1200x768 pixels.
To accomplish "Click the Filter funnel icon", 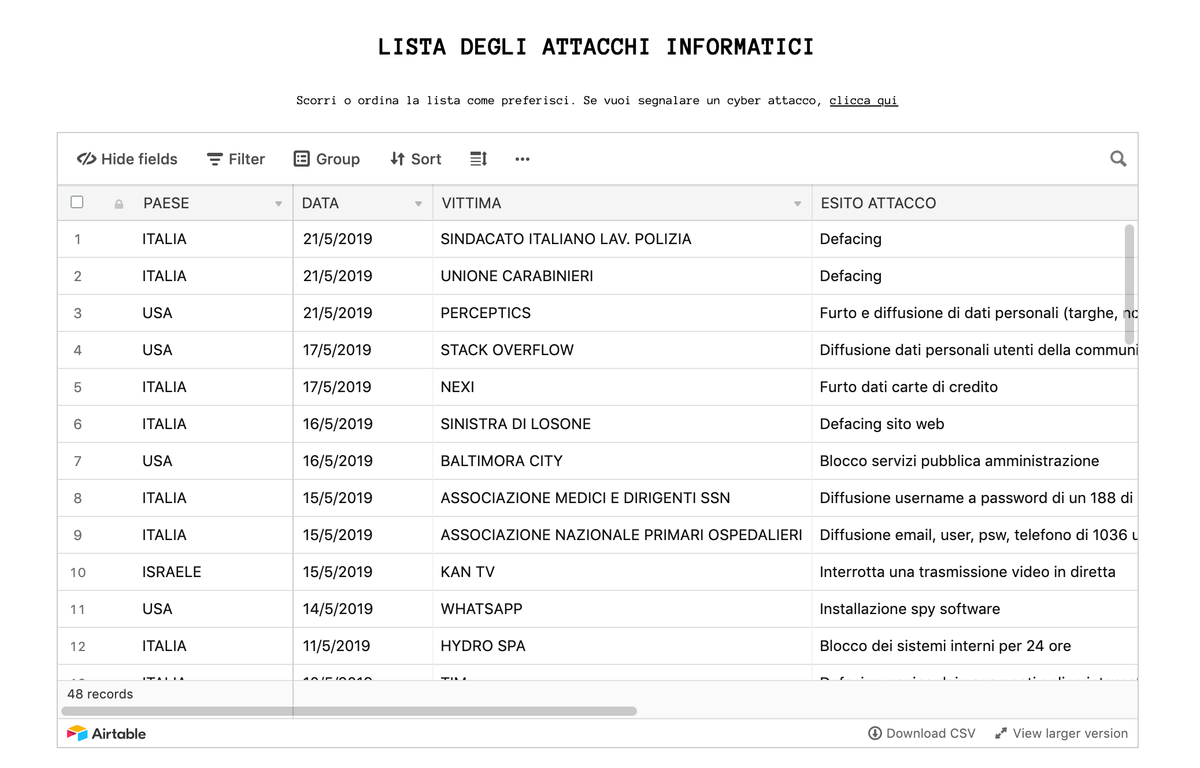I will (x=215, y=158).
